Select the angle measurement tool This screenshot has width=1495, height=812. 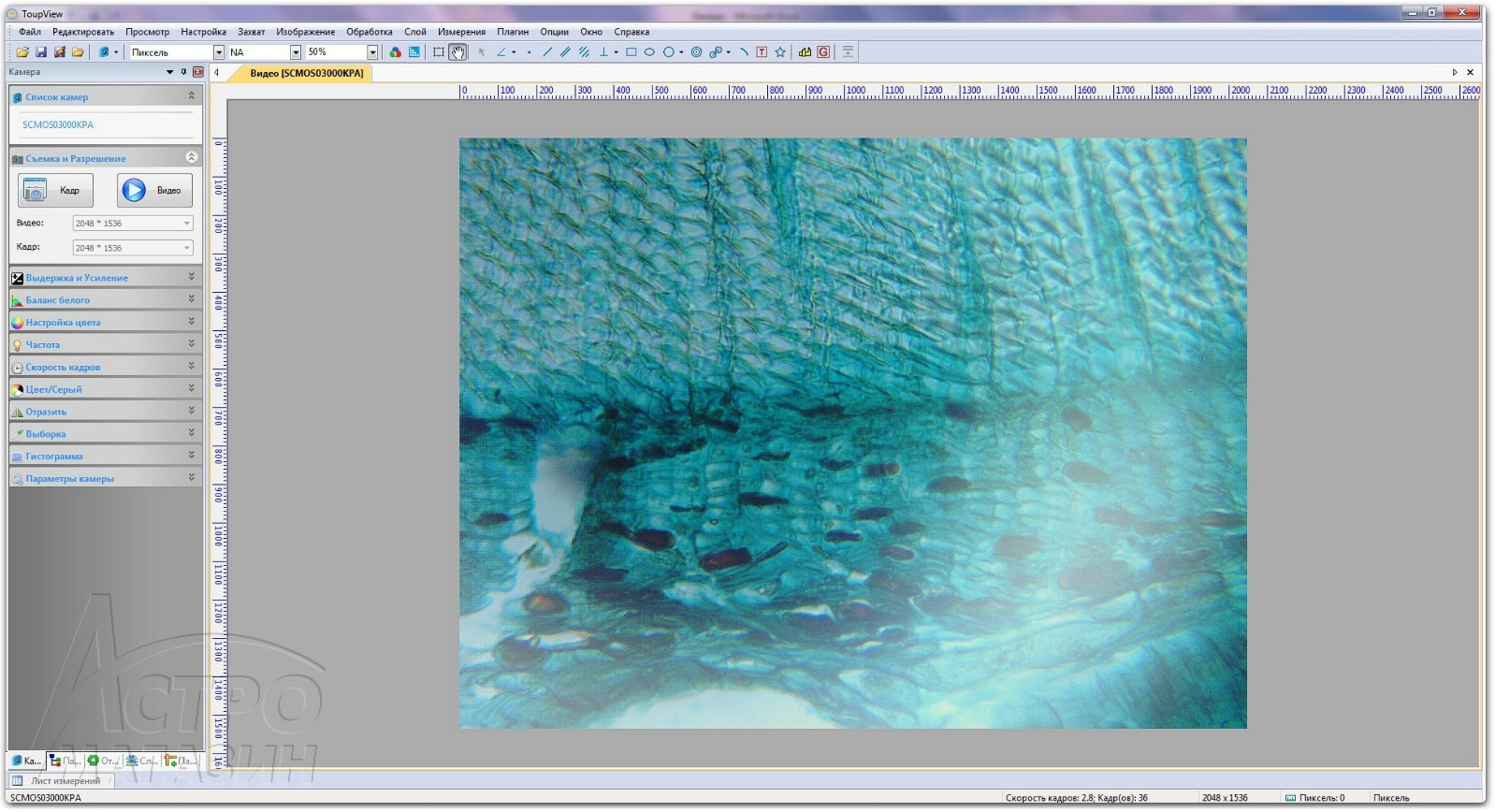tap(501, 52)
